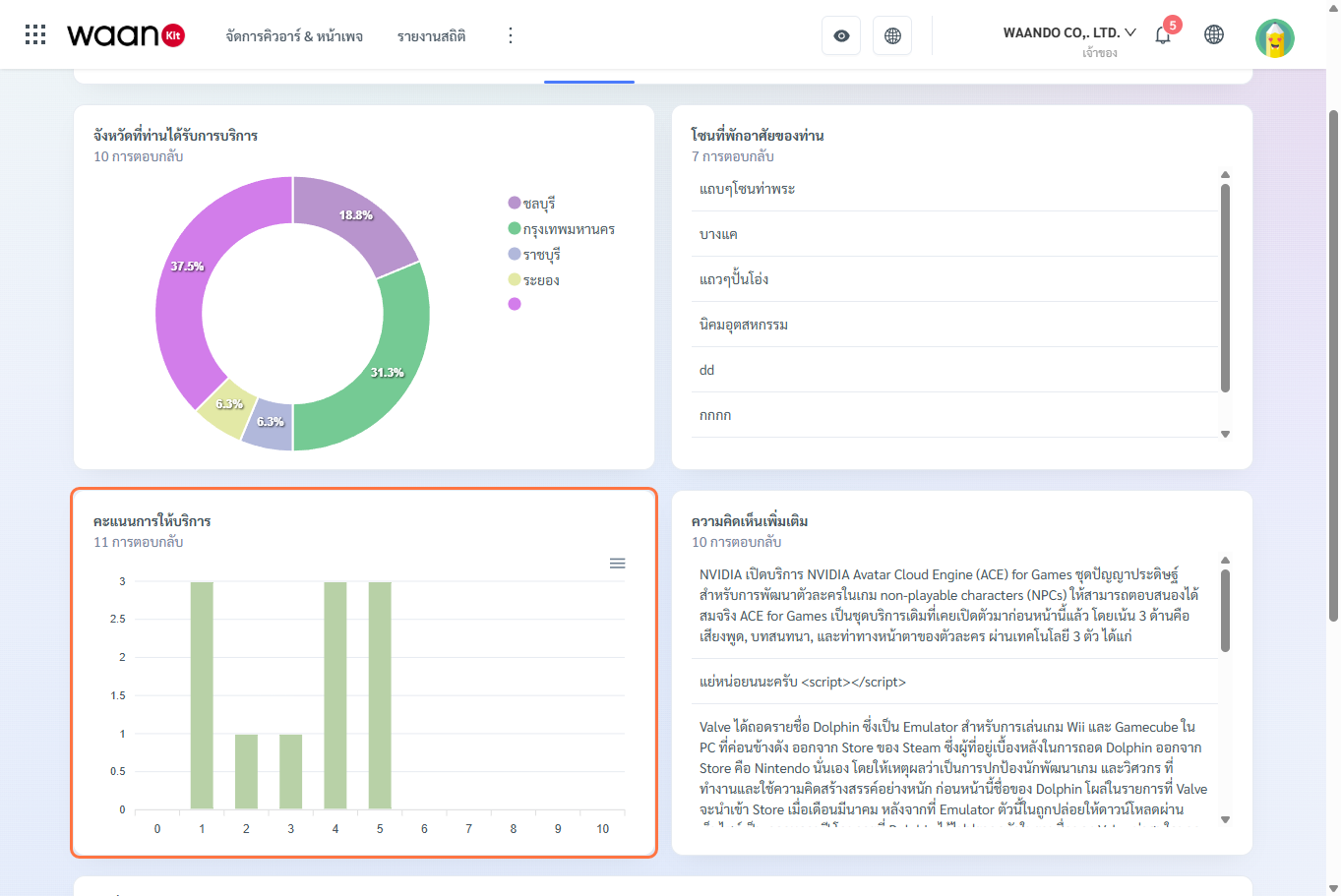
Task: Select the dd response row
Action: coord(954,370)
